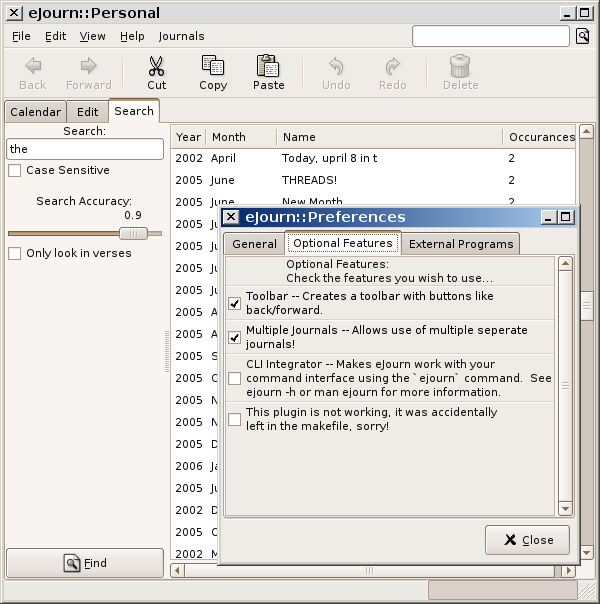Sort results by Month column header
Screen dimensions: 600x604
241,137
